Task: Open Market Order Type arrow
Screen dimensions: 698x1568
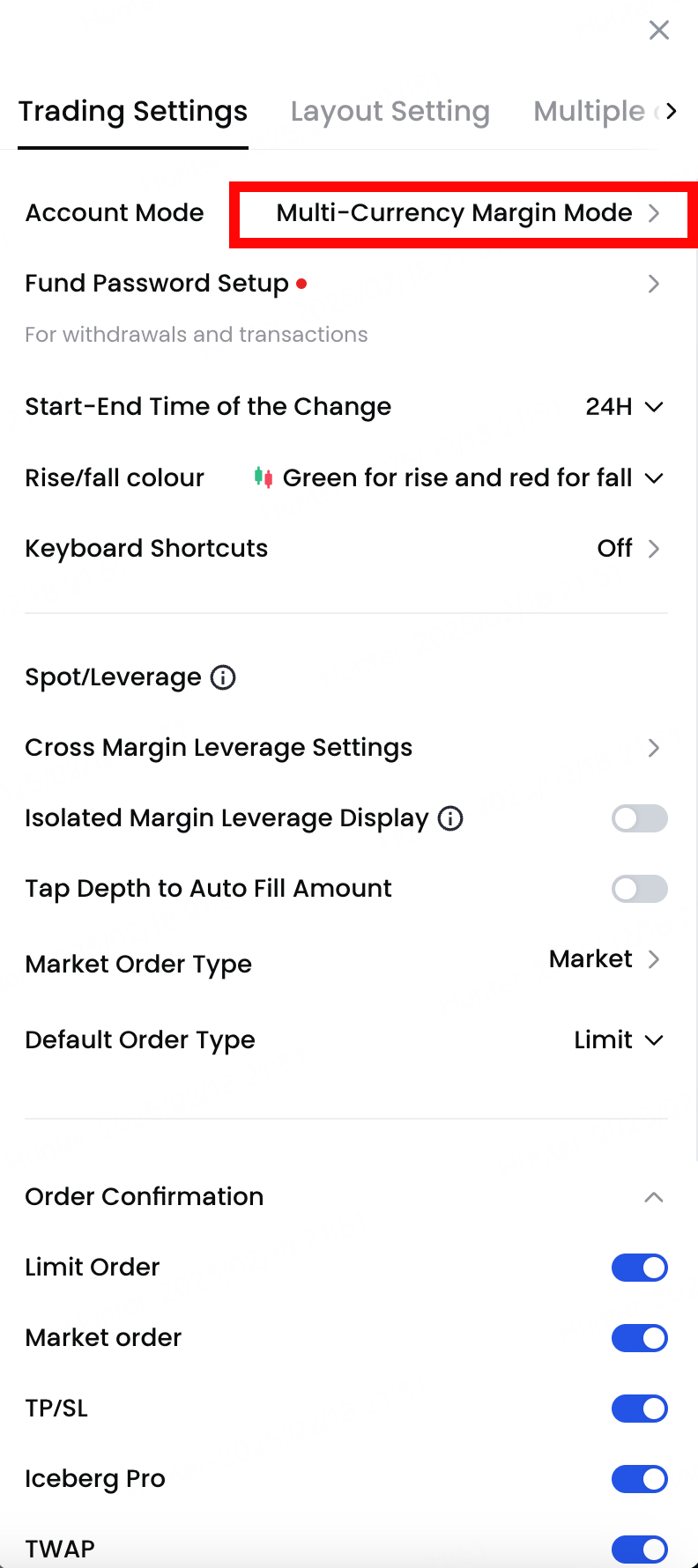Action: [653, 959]
